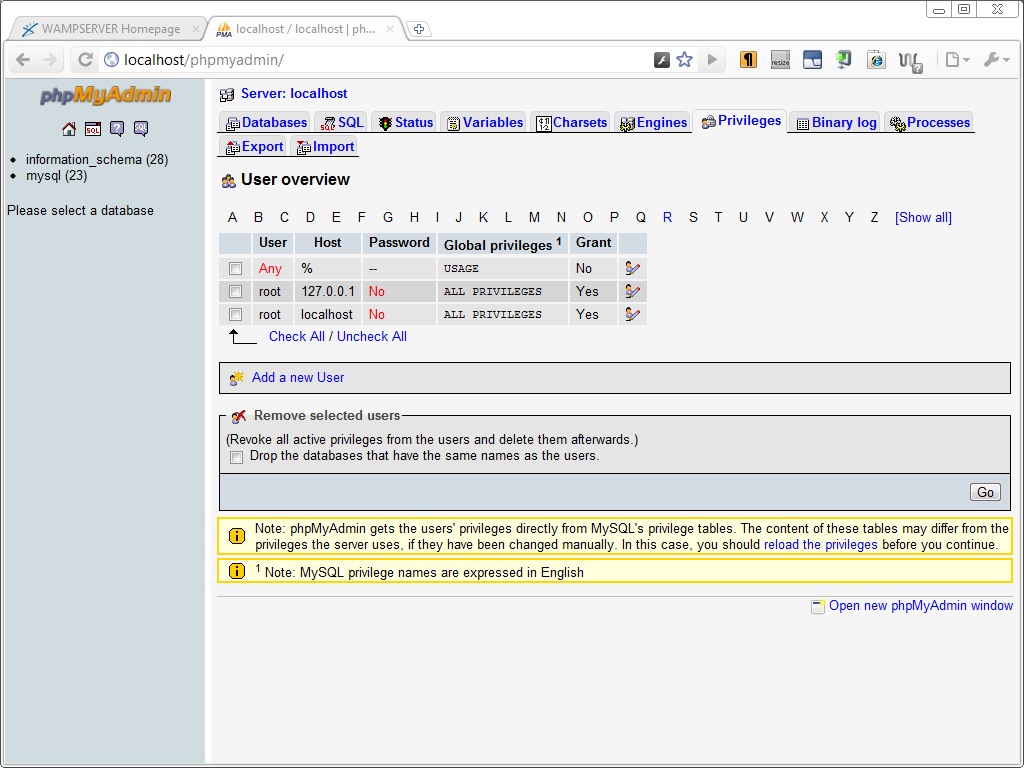Image resolution: width=1024 pixels, height=768 pixels.
Task: Reload the page with refresh icon
Action: point(85,59)
